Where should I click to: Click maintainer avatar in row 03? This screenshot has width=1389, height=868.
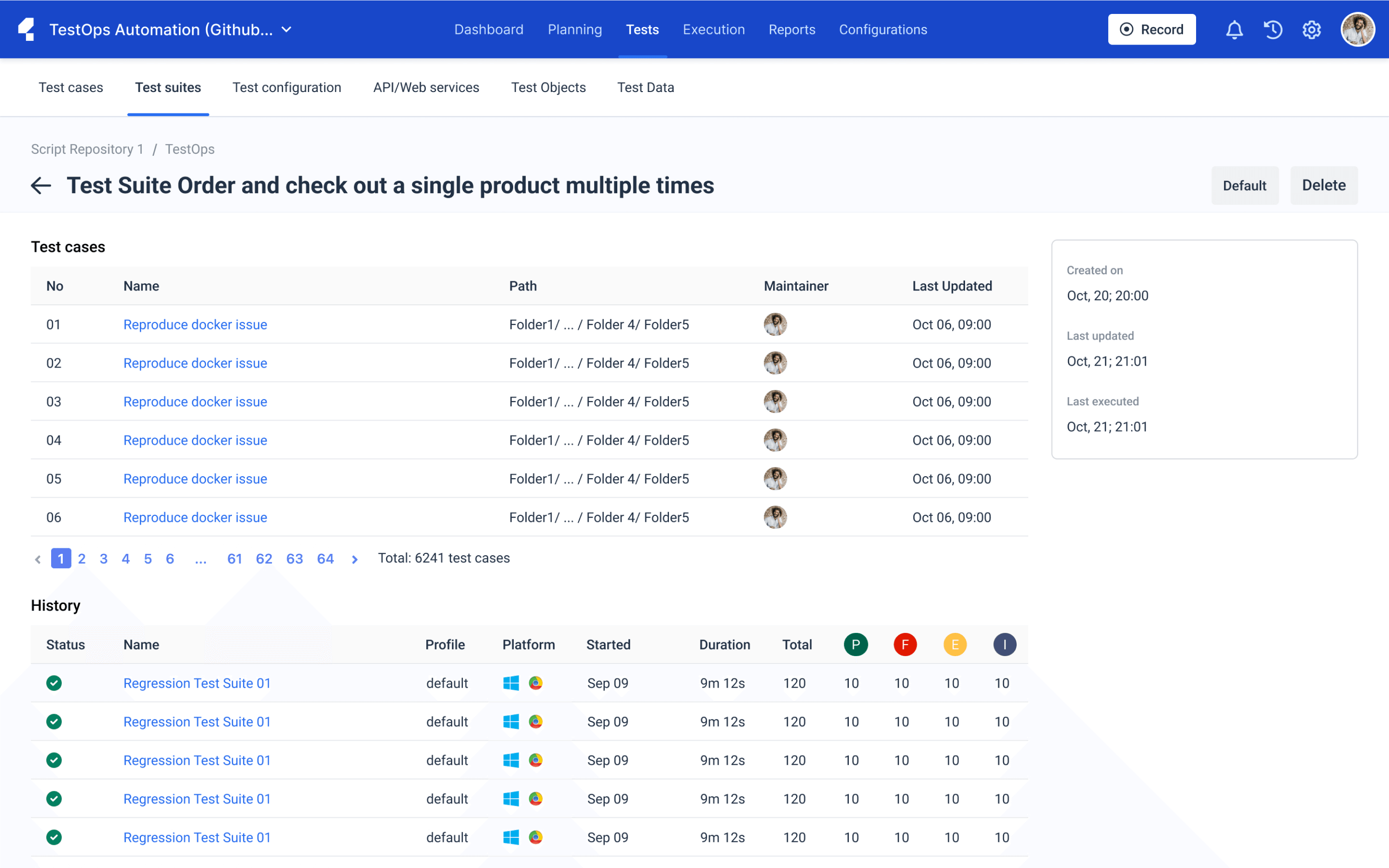point(775,401)
